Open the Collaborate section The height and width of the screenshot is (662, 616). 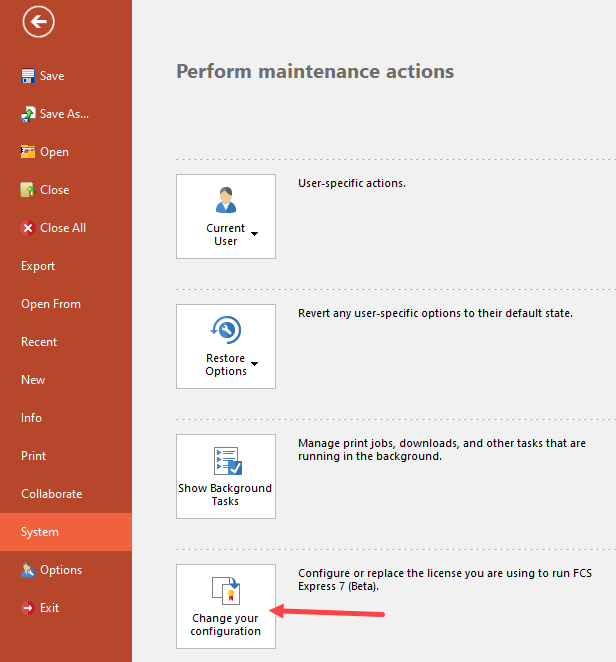pyautogui.click(x=51, y=494)
